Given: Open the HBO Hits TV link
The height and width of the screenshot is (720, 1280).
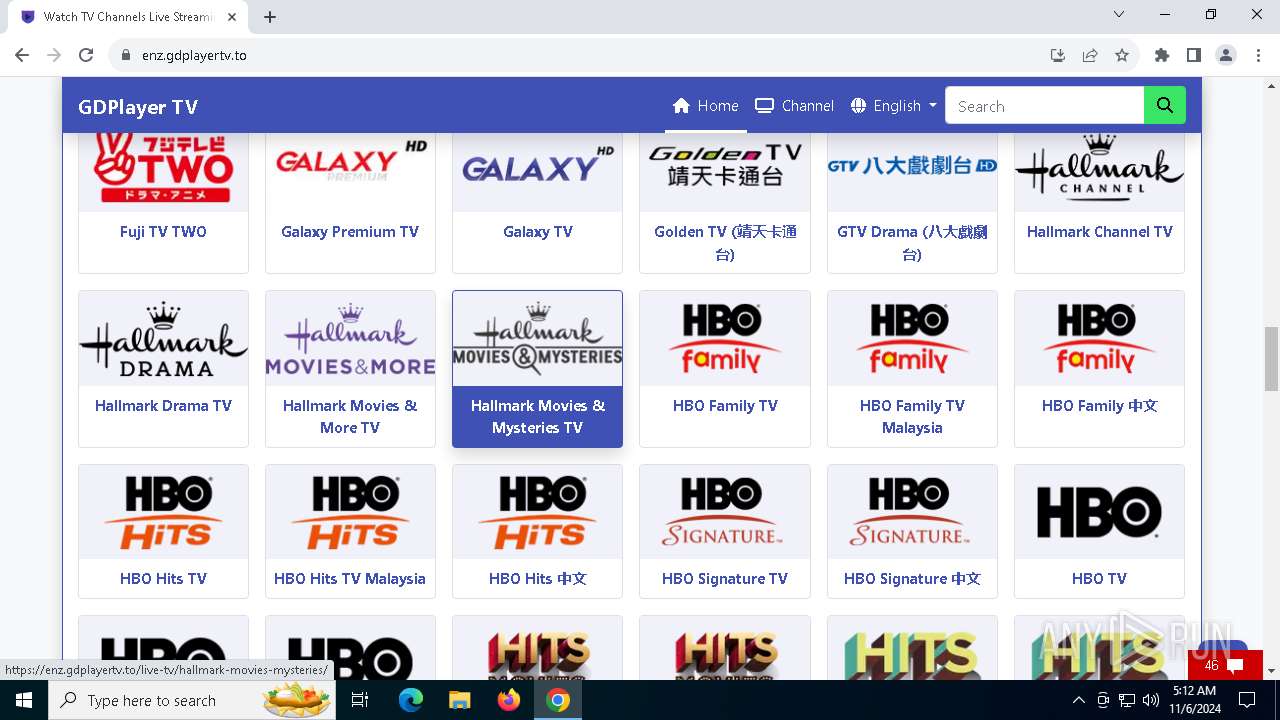Looking at the screenshot, I should click(163, 578).
